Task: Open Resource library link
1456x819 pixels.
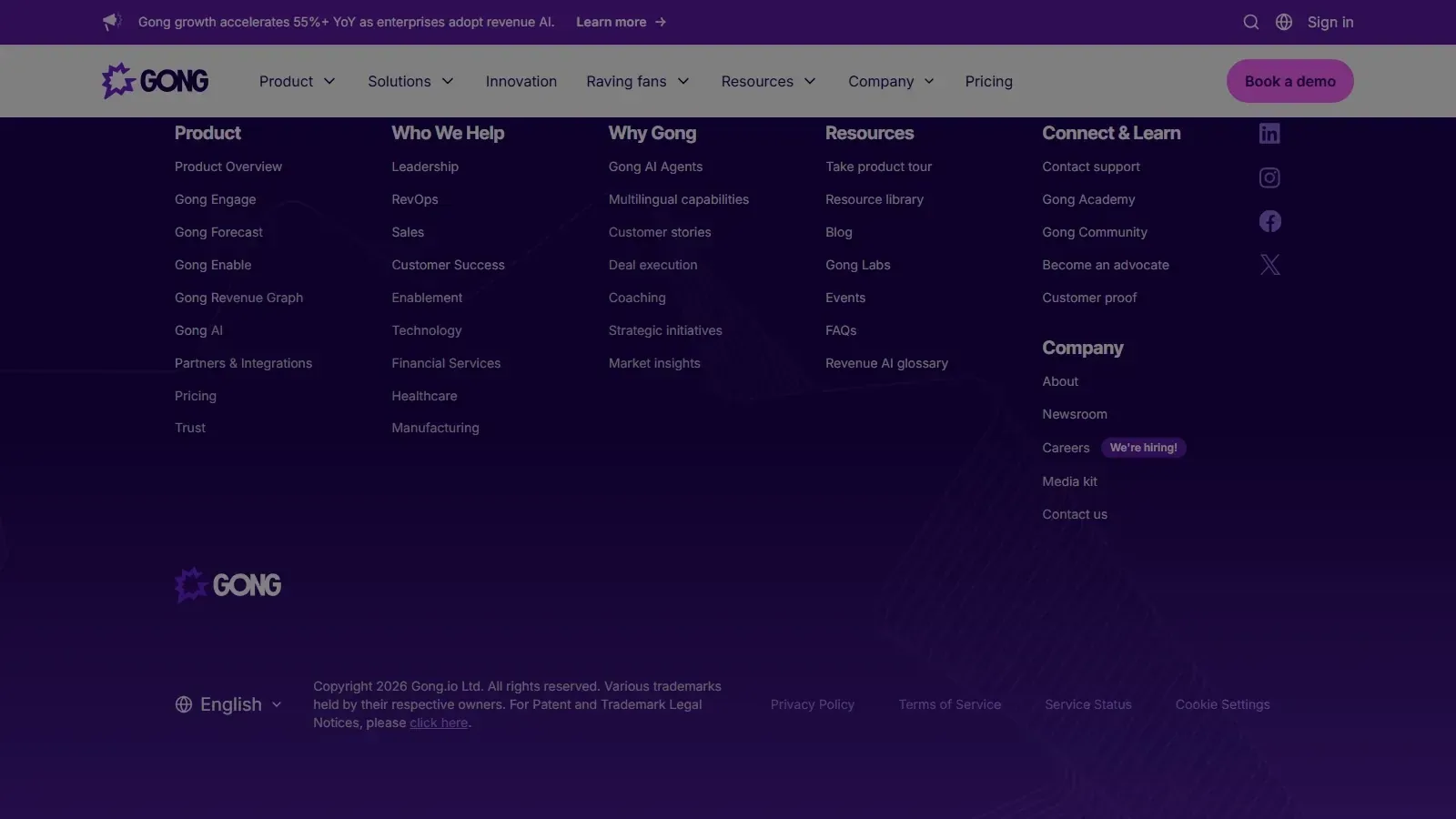Action: [875, 199]
